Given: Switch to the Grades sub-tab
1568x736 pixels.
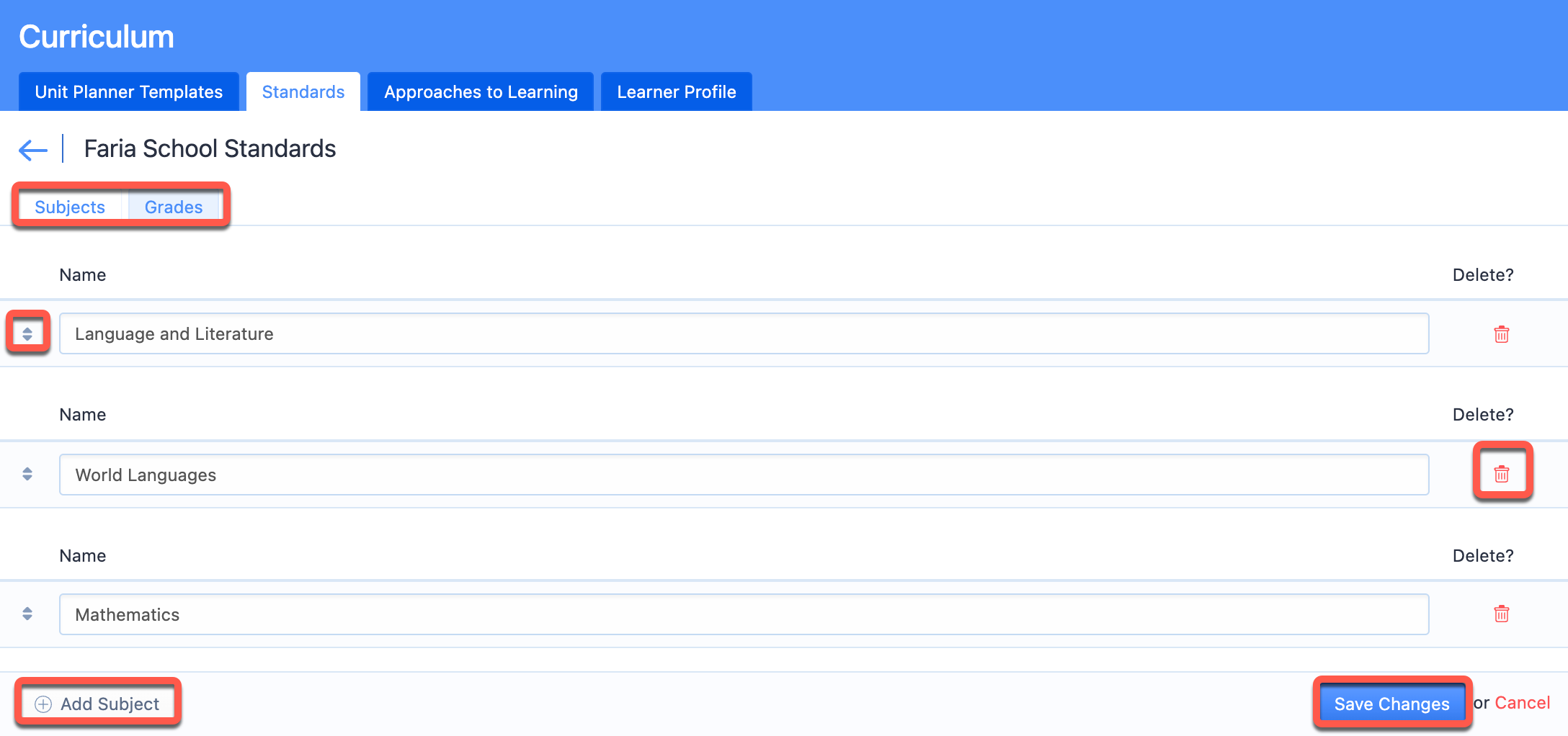Looking at the screenshot, I should pyautogui.click(x=174, y=207).
